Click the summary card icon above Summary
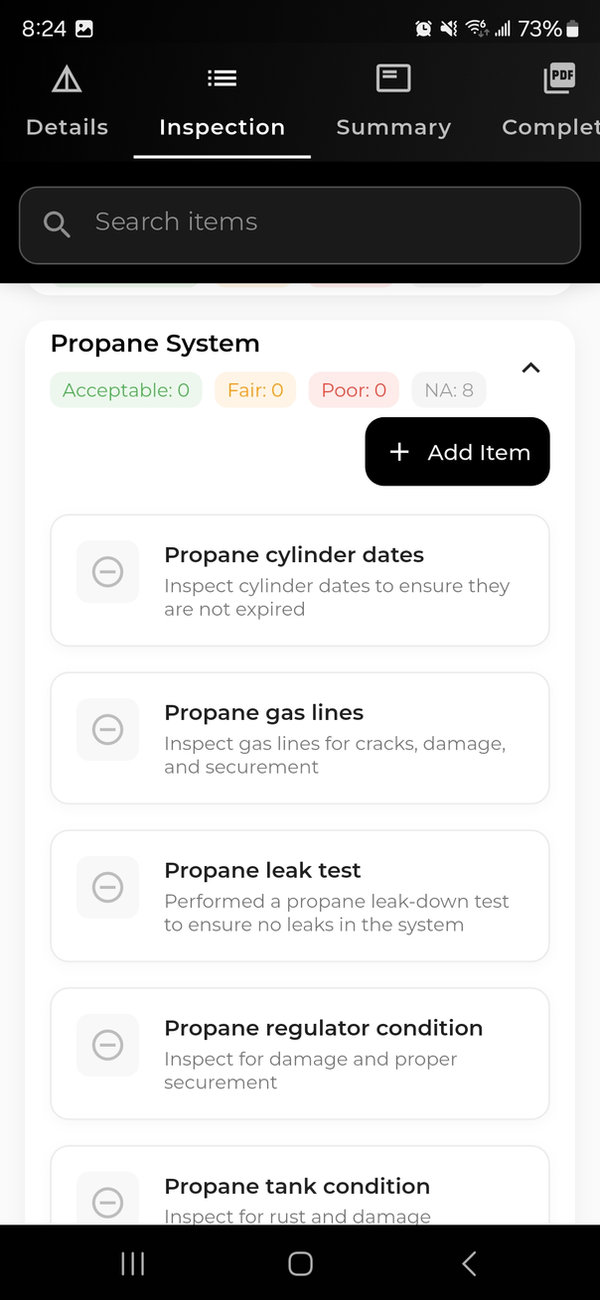600x1300 pixels. pos(393,78)
